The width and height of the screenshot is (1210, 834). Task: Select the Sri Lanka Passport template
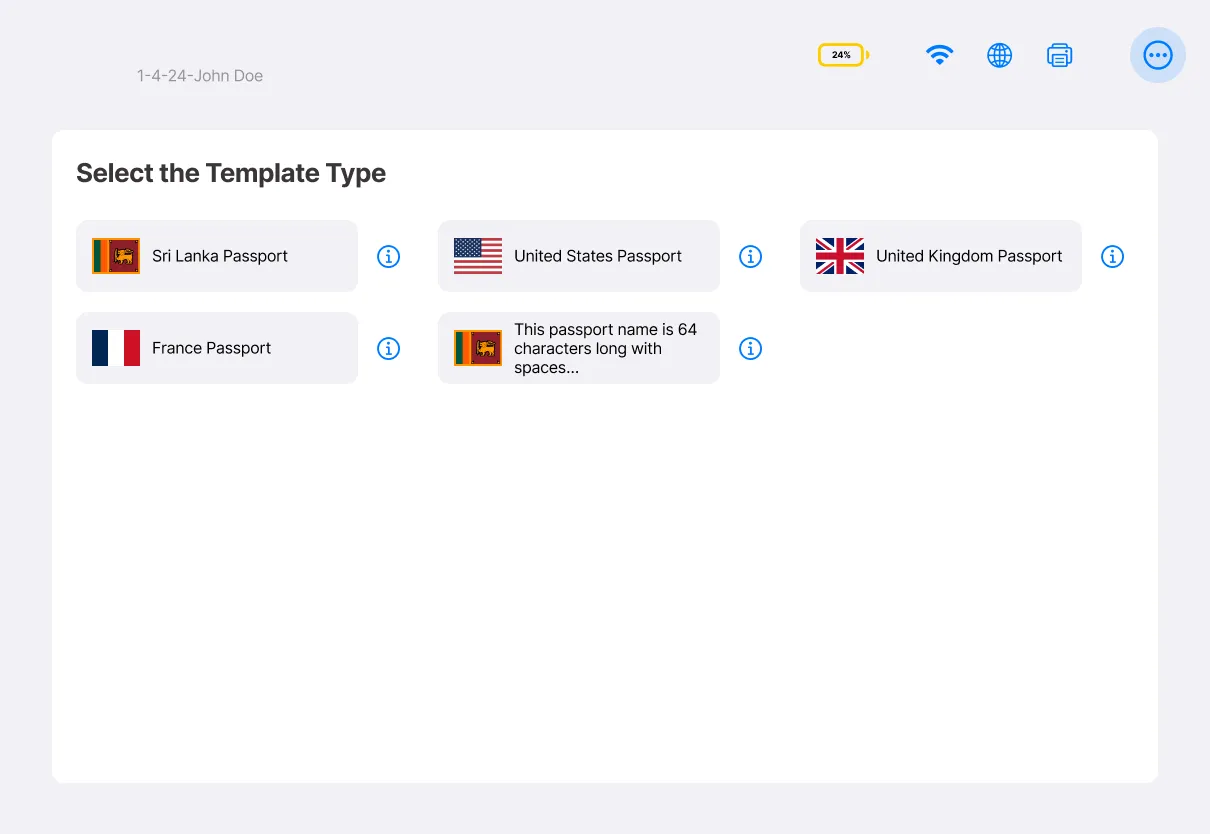217,256
